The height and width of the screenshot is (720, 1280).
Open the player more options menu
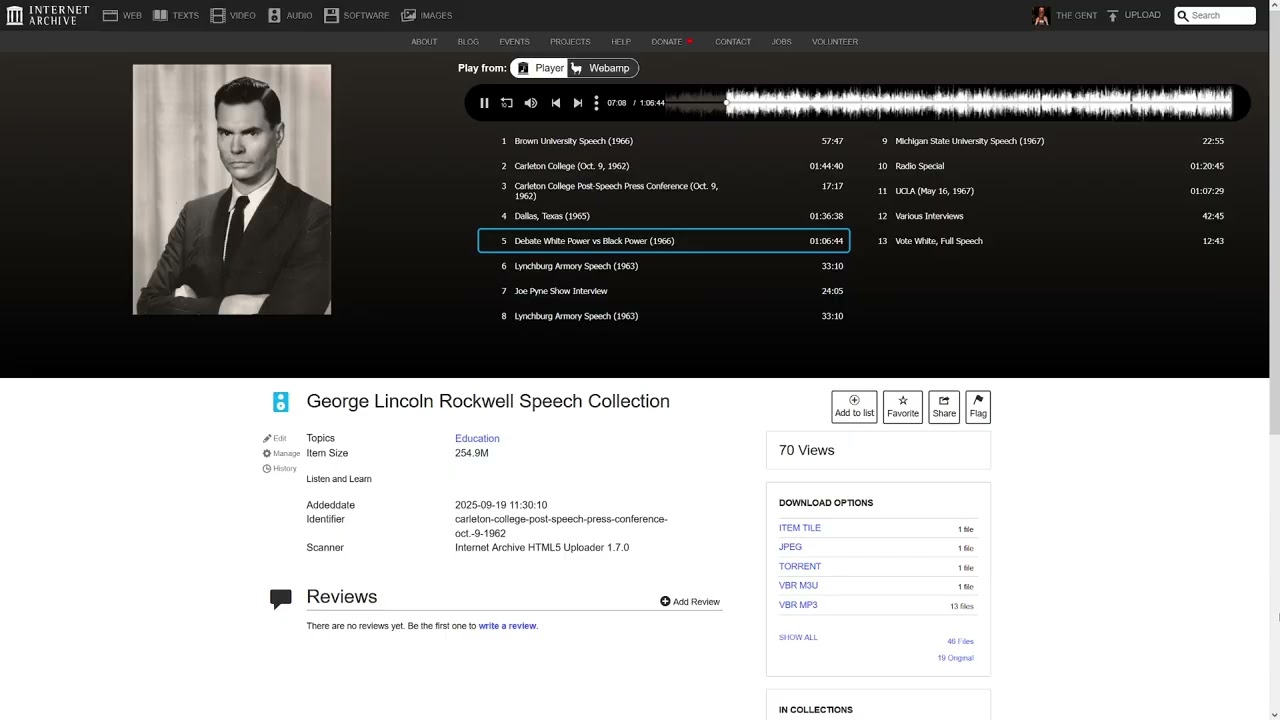(596, 103)
